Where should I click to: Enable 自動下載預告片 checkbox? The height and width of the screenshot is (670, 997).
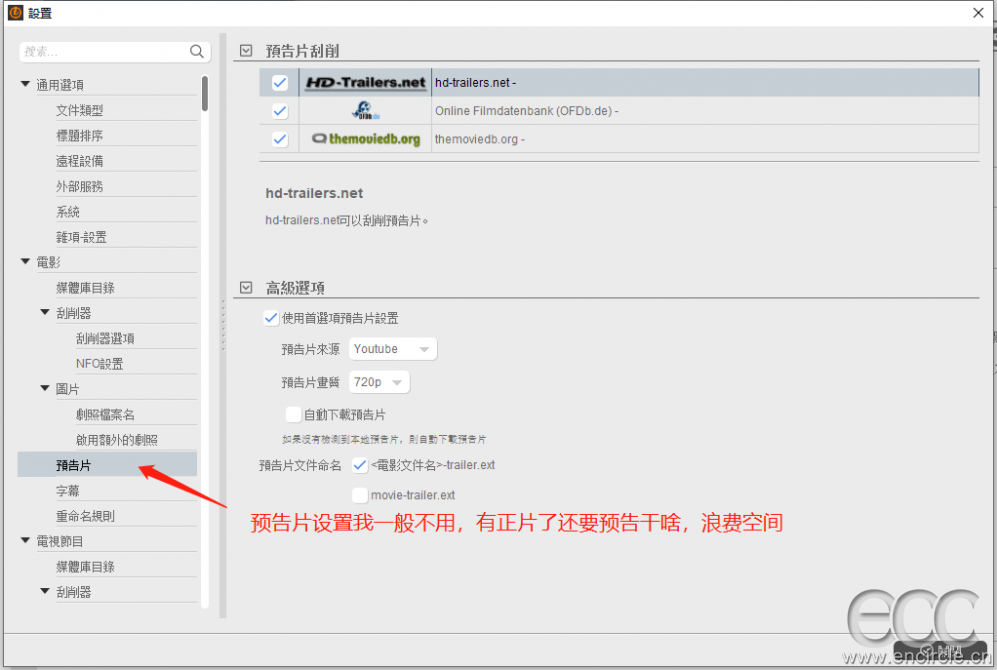pos(293,414)
